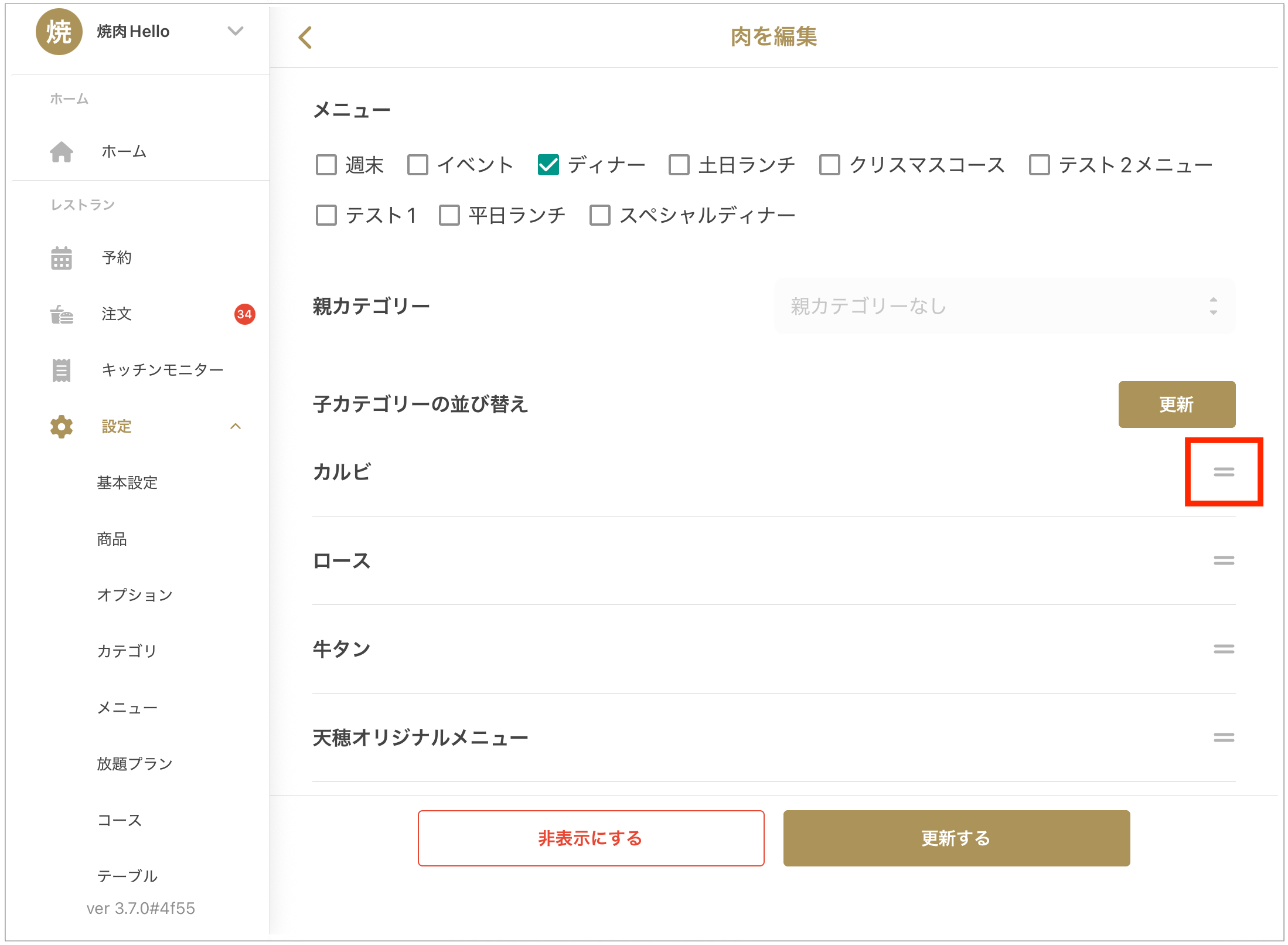Uncheck the ディナー checkbox

(548, 165)
